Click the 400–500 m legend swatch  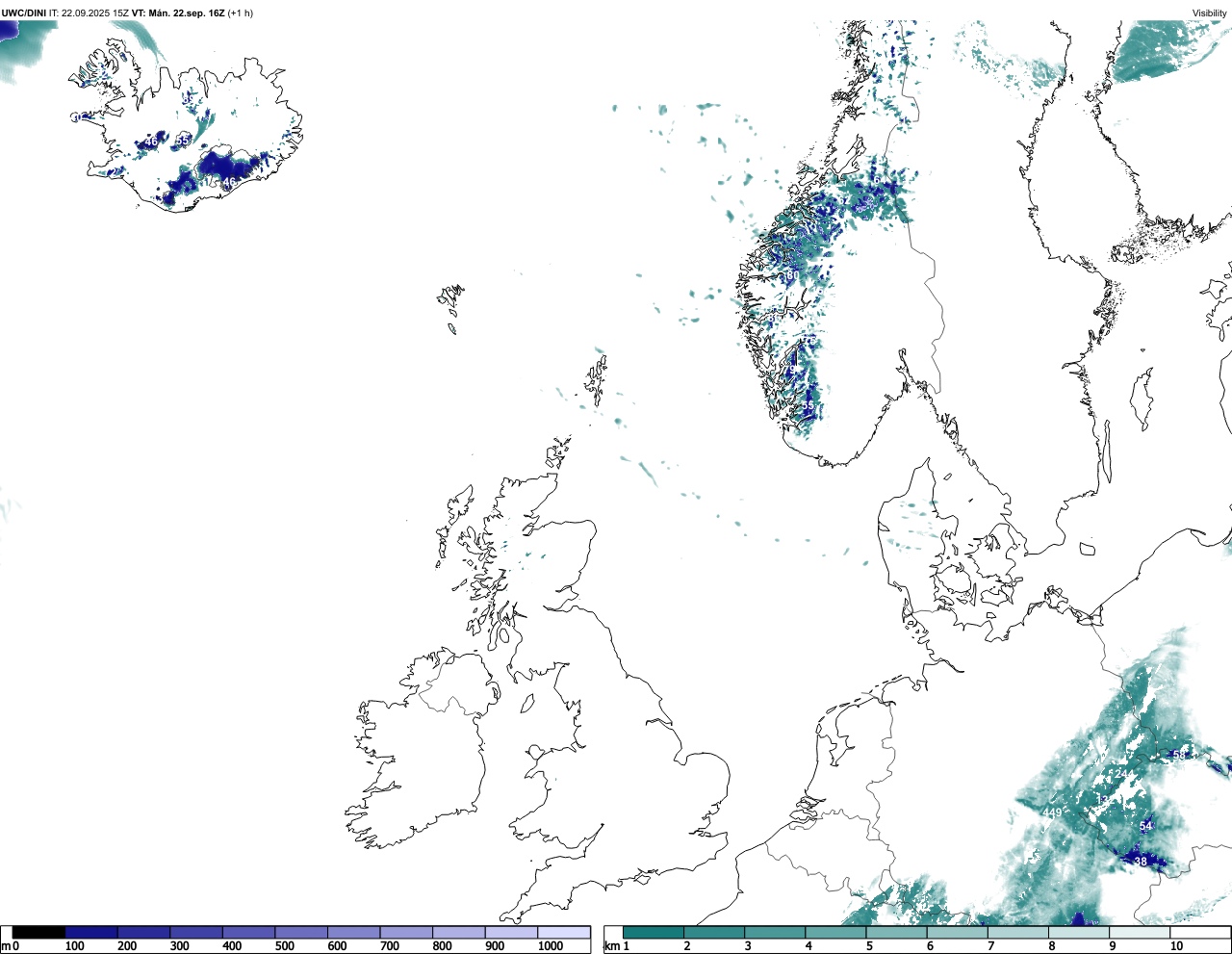click(248, 932)
